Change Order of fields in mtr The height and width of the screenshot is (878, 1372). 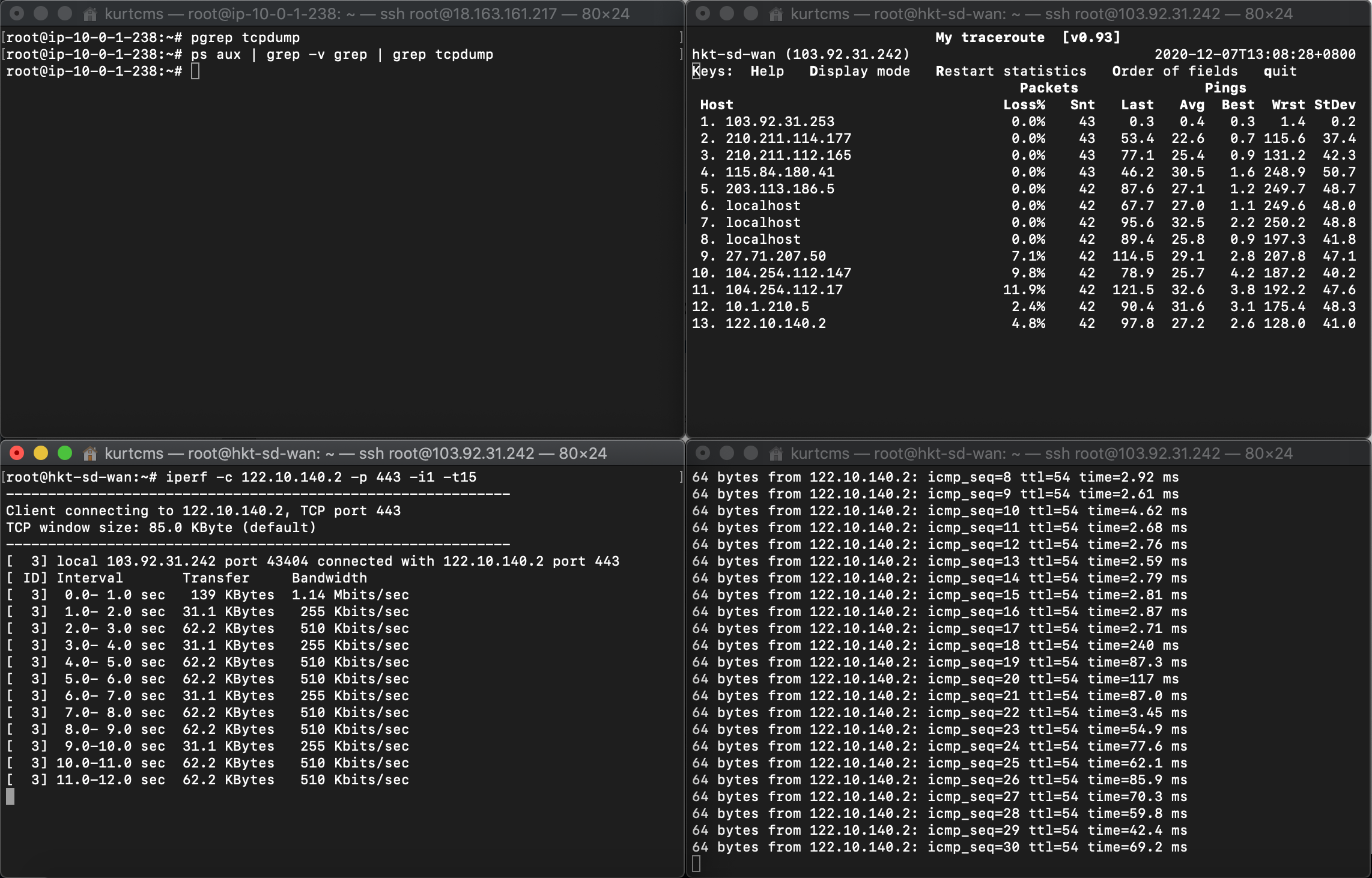tap(1174, 71)
